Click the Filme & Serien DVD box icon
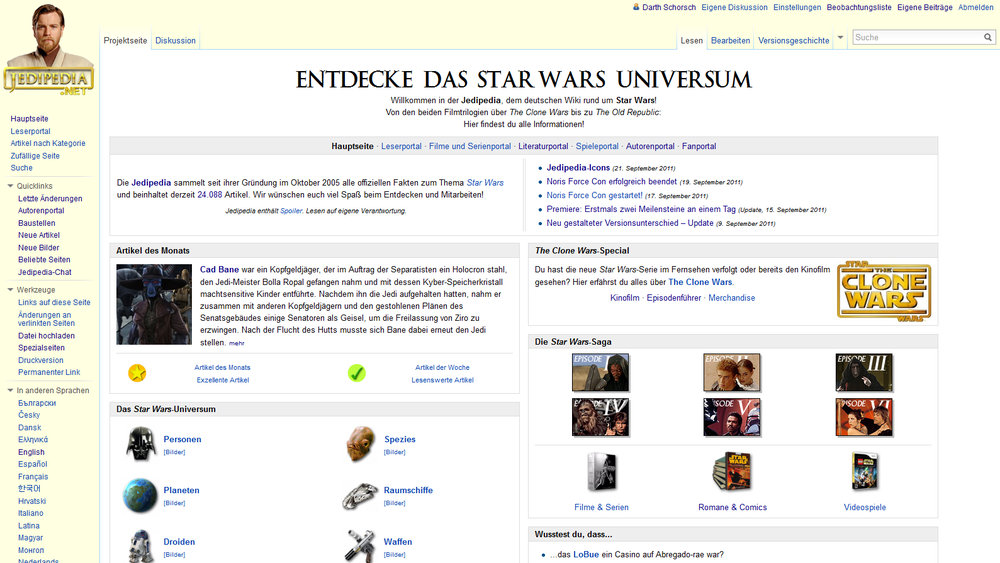The width and height of the screenshot is (1000, 563). coord(601,472)
